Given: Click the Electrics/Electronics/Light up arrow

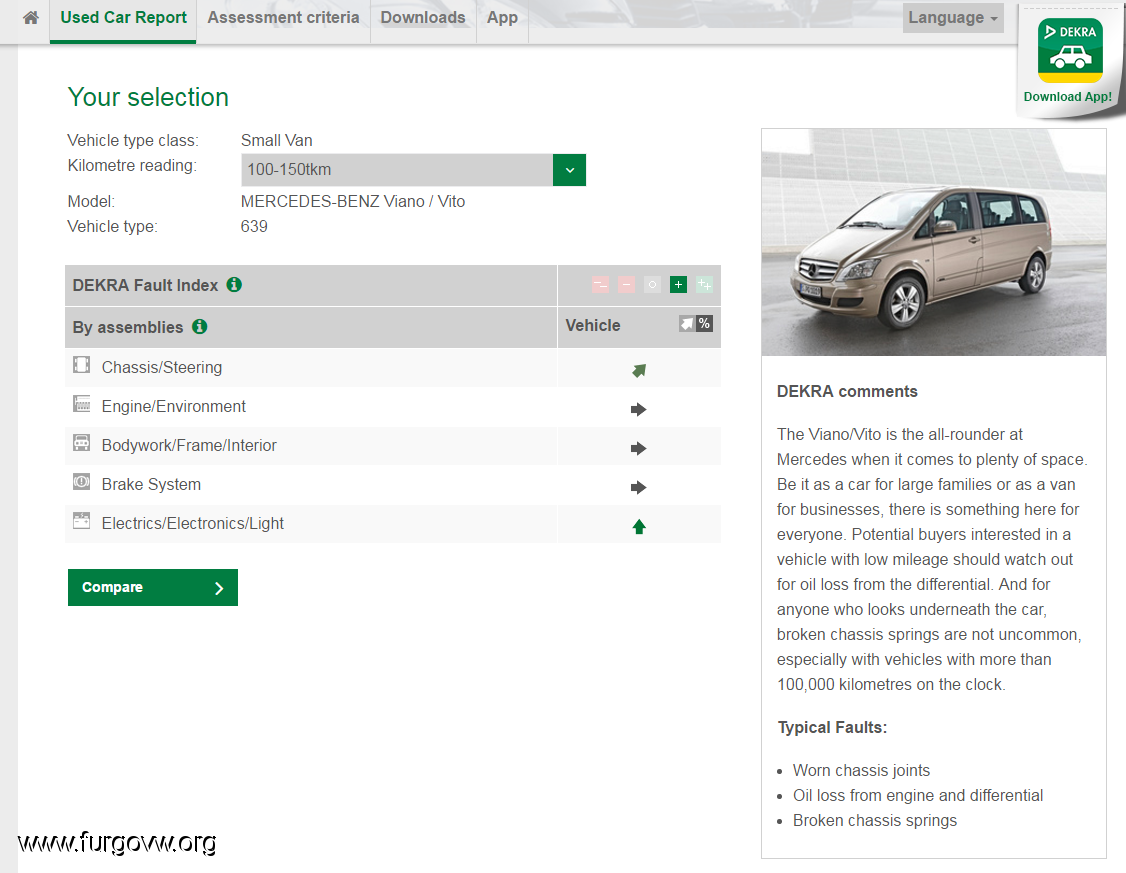Looking at the screenshot, I should click(x=639, y=527).
